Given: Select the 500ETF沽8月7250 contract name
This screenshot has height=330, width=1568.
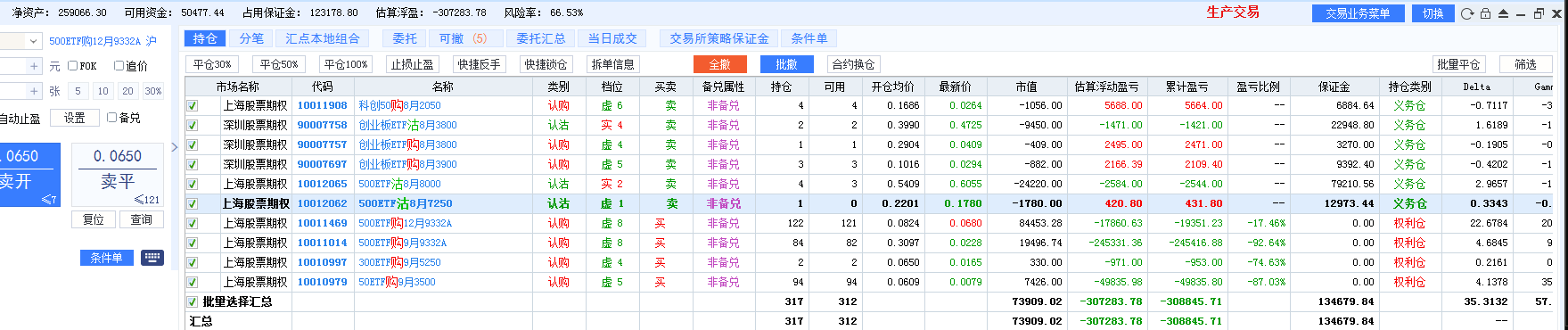Looking at the screenshot, I should click(x=406, y=203).
